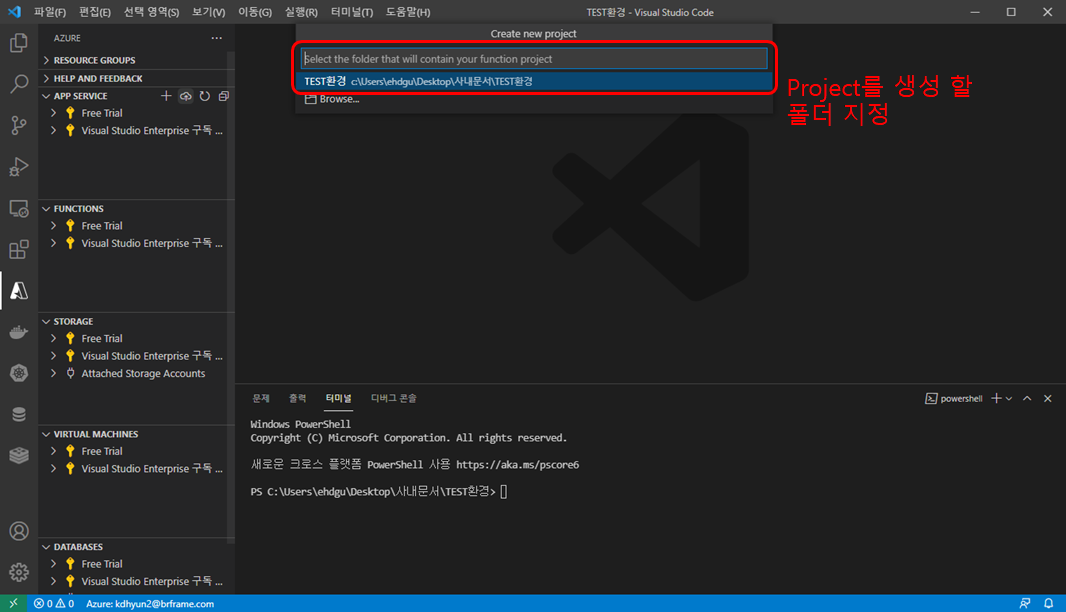Select the TEST환경 folder option
The width and height of the screenshot is (1066, 612).
[x=534, y=81]
